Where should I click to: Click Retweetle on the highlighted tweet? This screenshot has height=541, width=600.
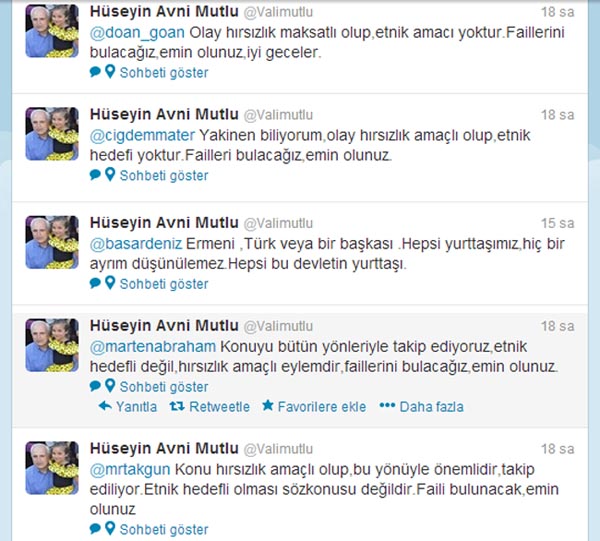(219, 406)
